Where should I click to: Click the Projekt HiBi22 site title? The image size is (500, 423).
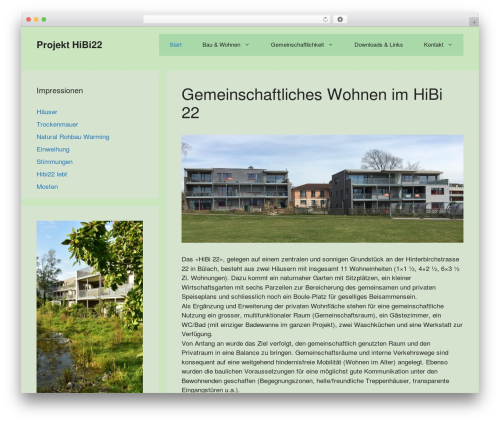point(69,45)
